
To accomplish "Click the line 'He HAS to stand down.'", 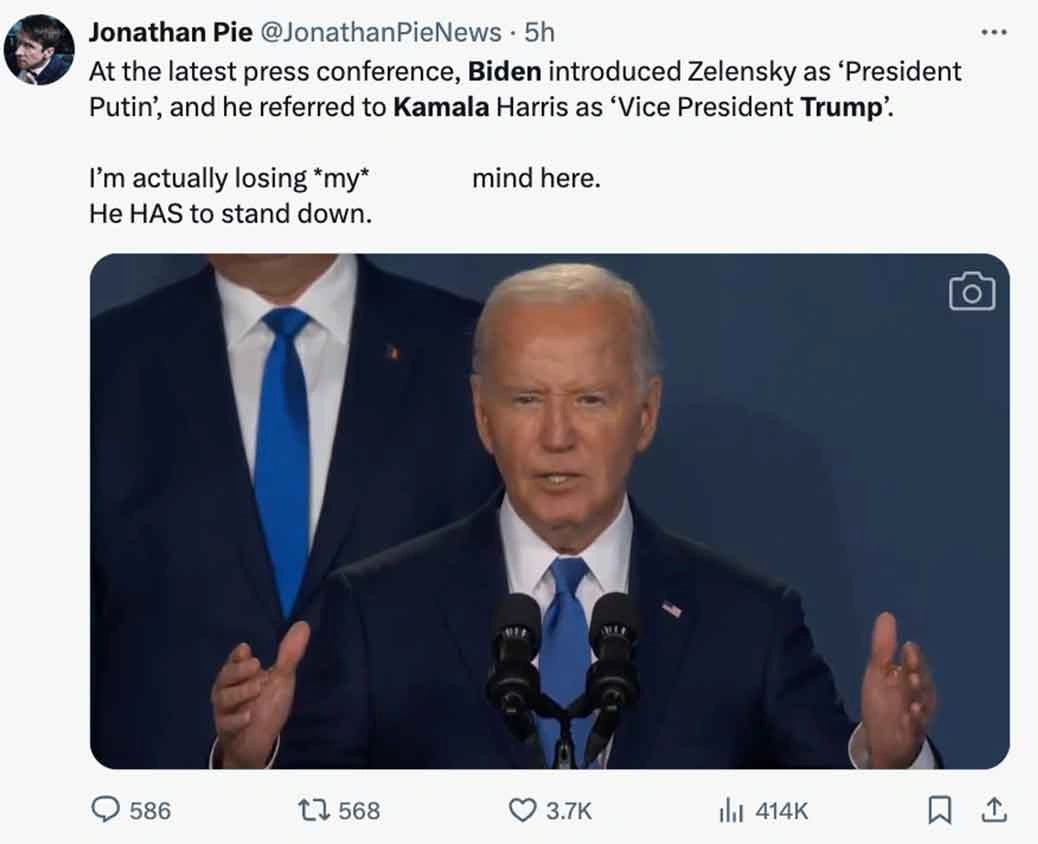I will pos(230,213).
